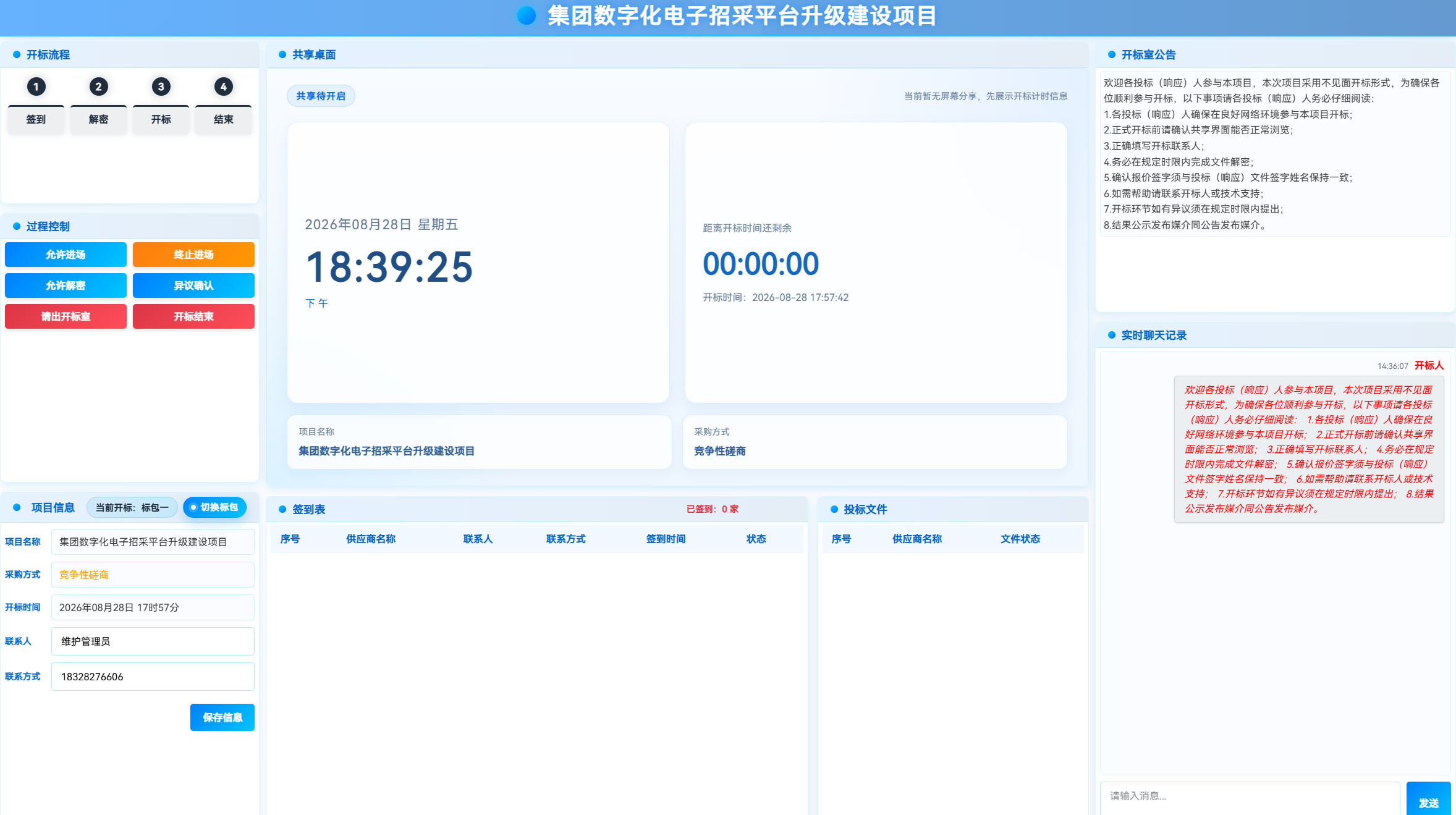Click the countdown timer 00:00:00
The image size is (1456, 815).
tap(761, 264)
